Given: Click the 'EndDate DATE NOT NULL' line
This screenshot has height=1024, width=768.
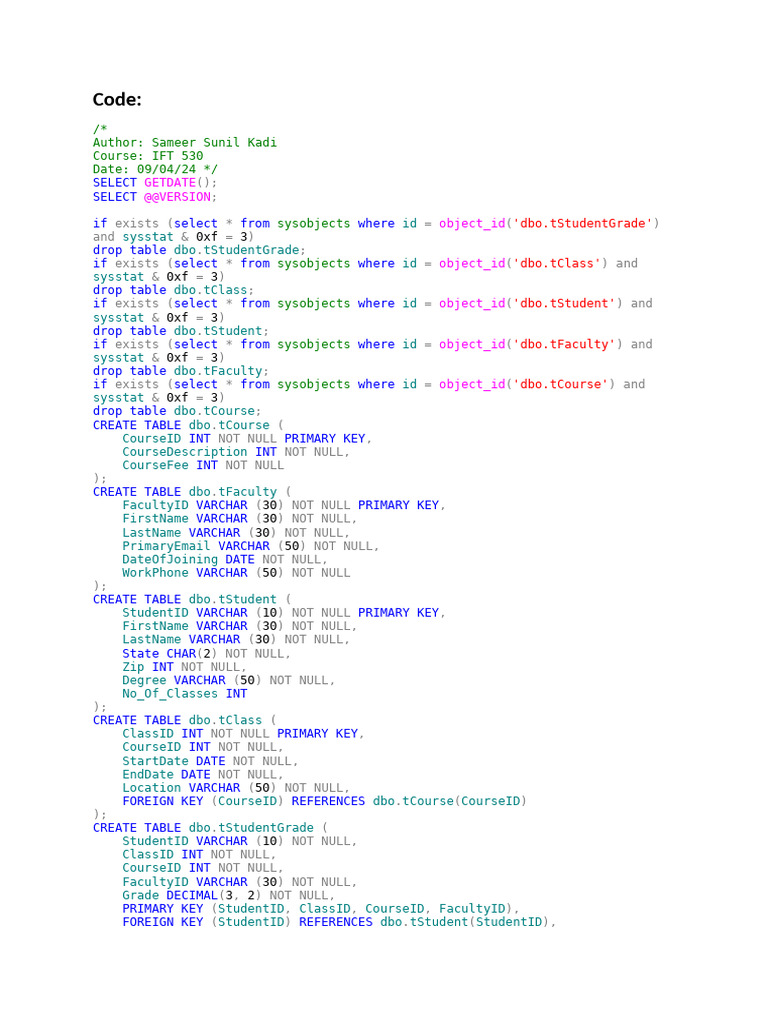Looking at the screenshot, I should (203, 775).
